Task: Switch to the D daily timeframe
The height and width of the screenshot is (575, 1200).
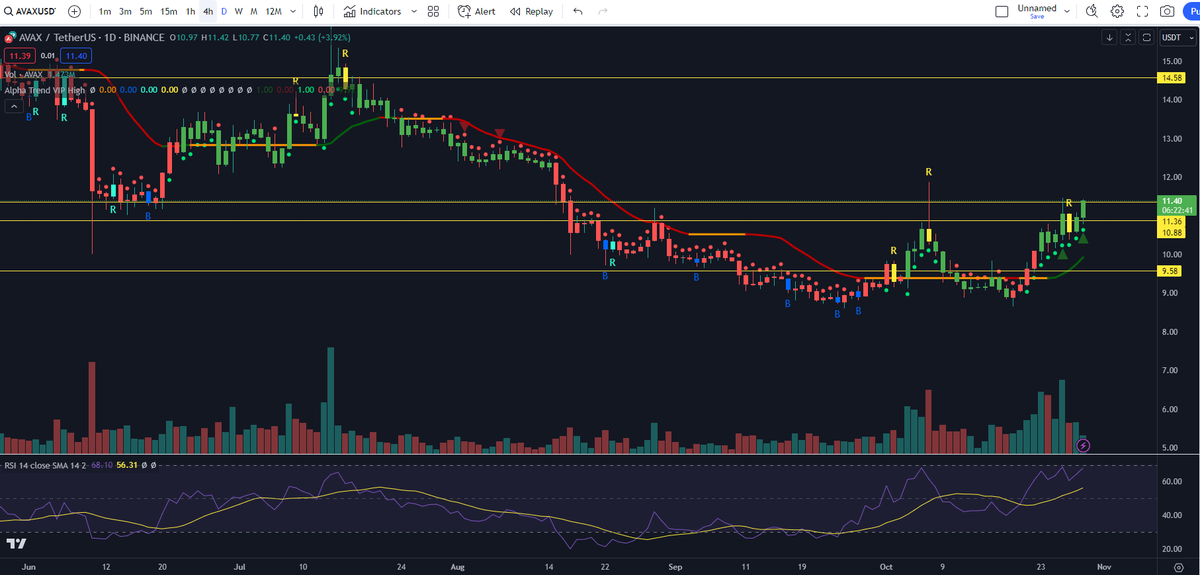Action: click(224, 12)
